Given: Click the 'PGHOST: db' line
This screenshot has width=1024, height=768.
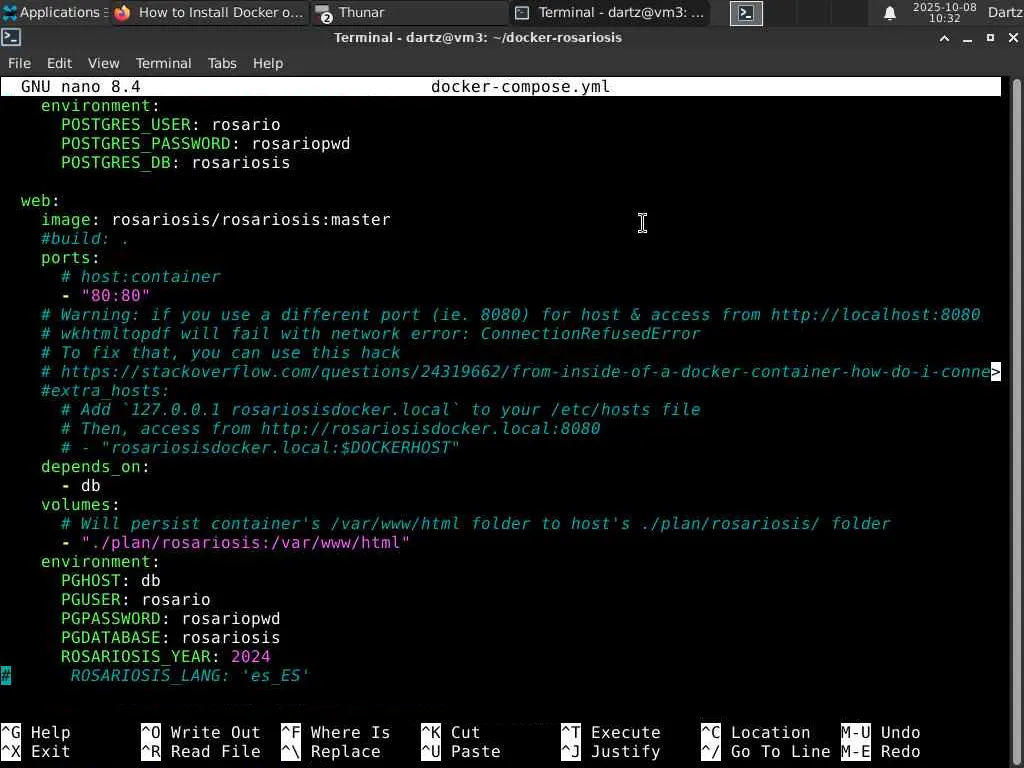Looking at the screenshot, I should (x=110, y=581).
